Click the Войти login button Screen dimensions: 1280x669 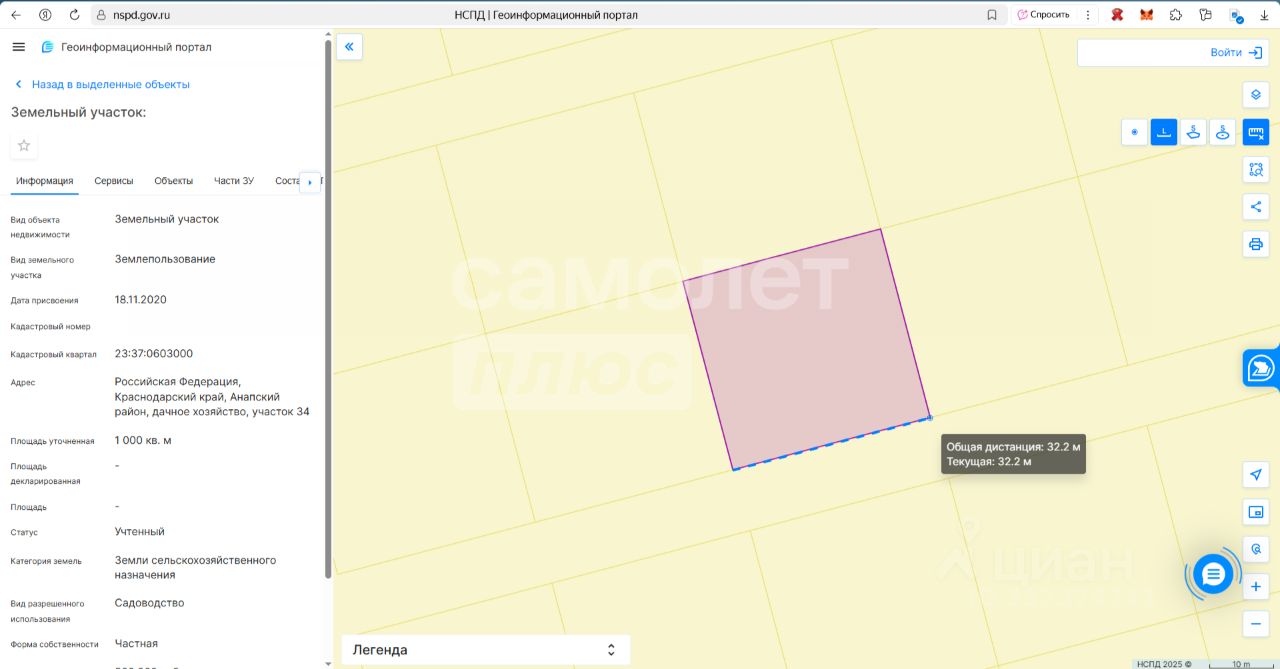1236,53
